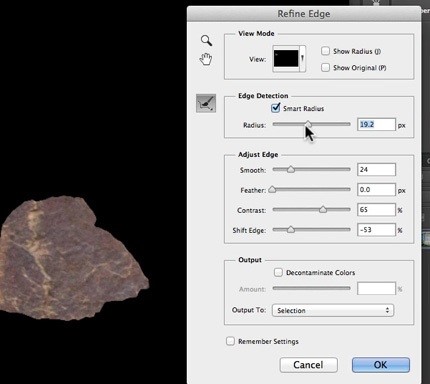Screen dimensions: 430x384
Task: Click the Radius value field showing 19.2
Action: [376, 124]
